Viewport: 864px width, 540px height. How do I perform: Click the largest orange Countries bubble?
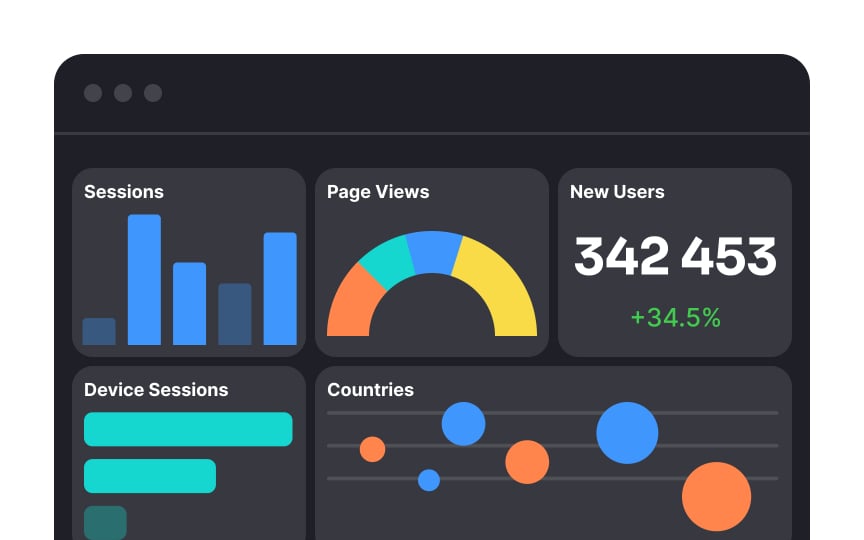pos(716,496)
